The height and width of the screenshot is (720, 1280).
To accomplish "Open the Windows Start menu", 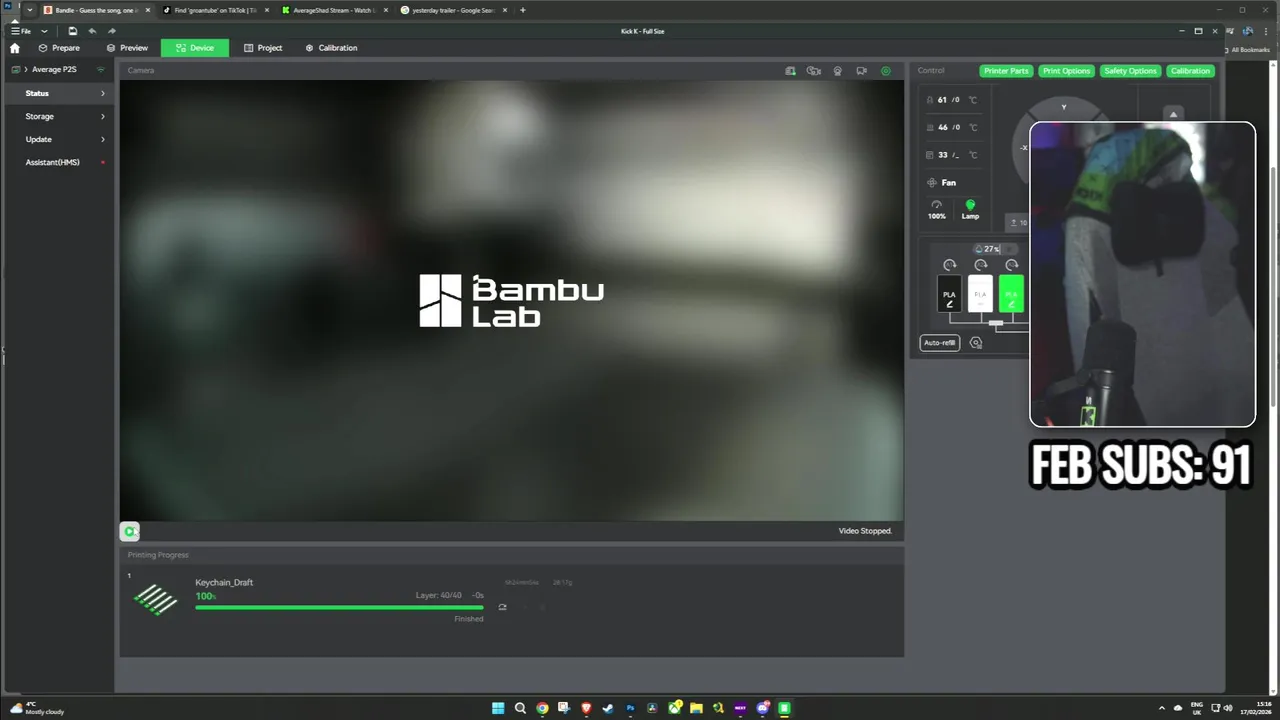I will click(498, 708).
